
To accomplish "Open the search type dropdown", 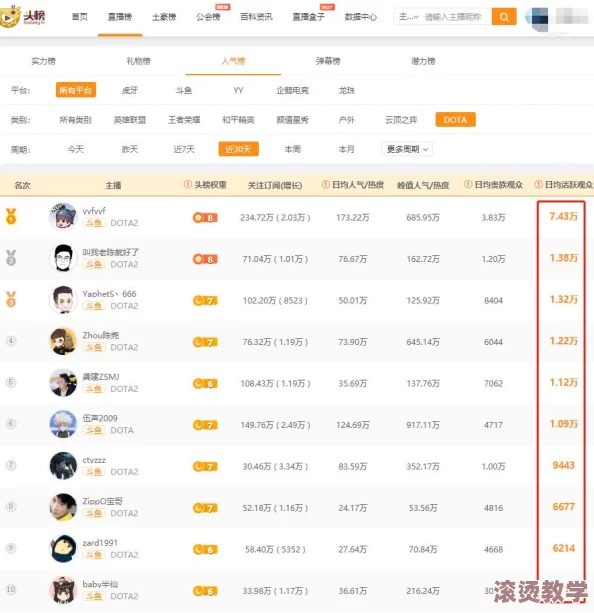I will pyautogui.click(x=408, y=17).
